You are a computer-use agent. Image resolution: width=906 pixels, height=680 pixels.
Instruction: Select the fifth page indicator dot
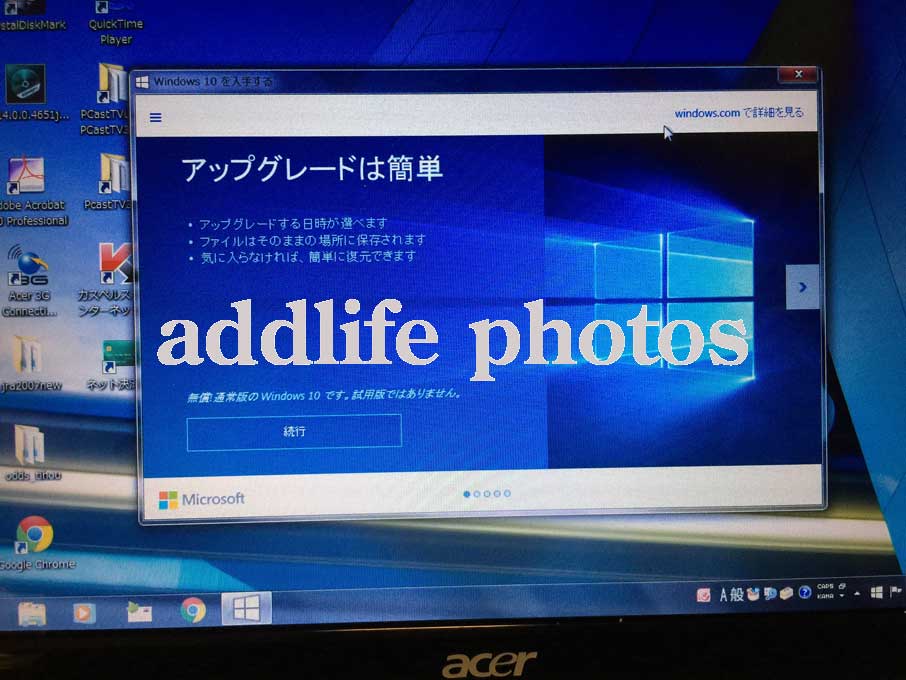point(507,494)
